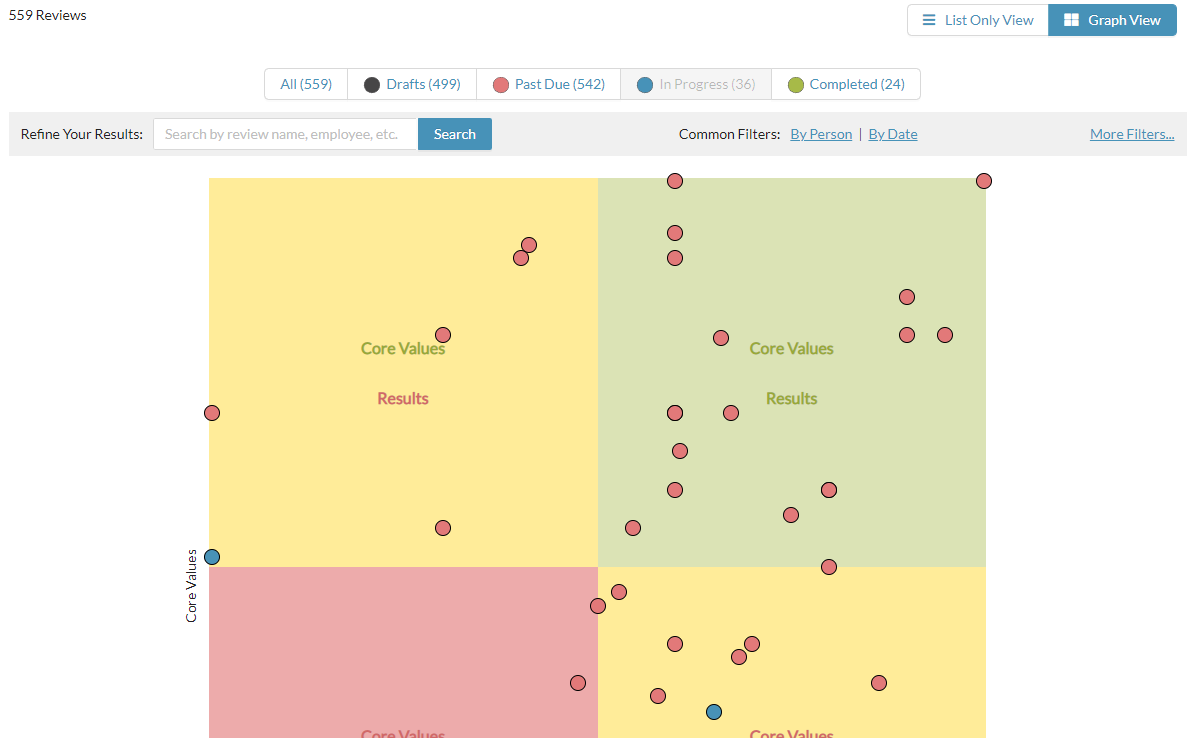Select the Completed (24) tab
Viewport: 1195px width, 738px height.
pos(846,84)
